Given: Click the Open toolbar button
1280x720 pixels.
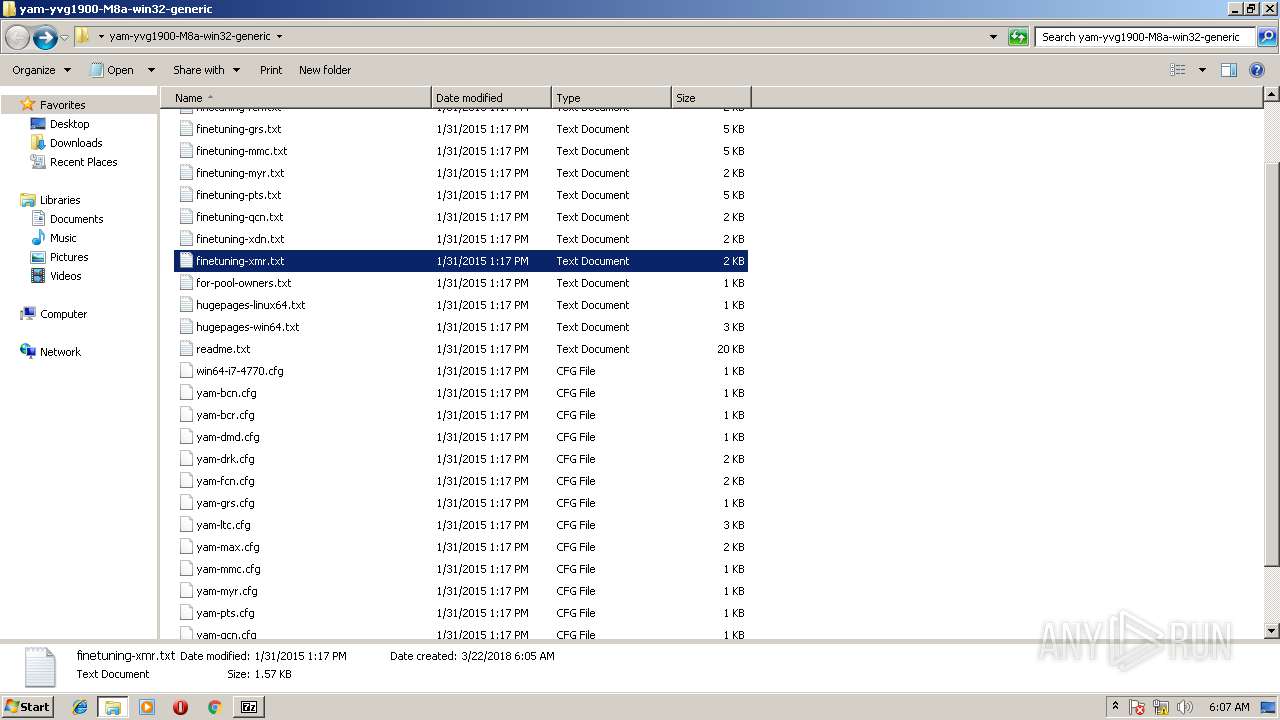Looking at the screenshot, I should [112, 70].
